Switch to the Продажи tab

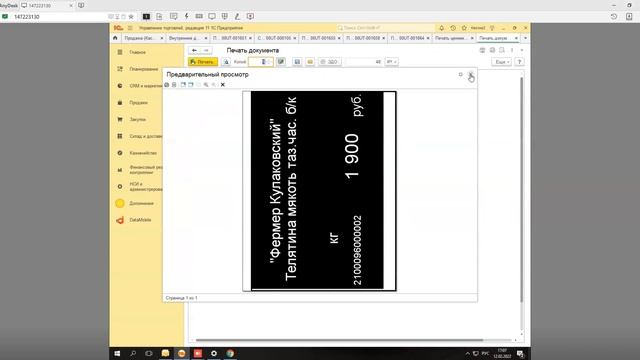143,38
